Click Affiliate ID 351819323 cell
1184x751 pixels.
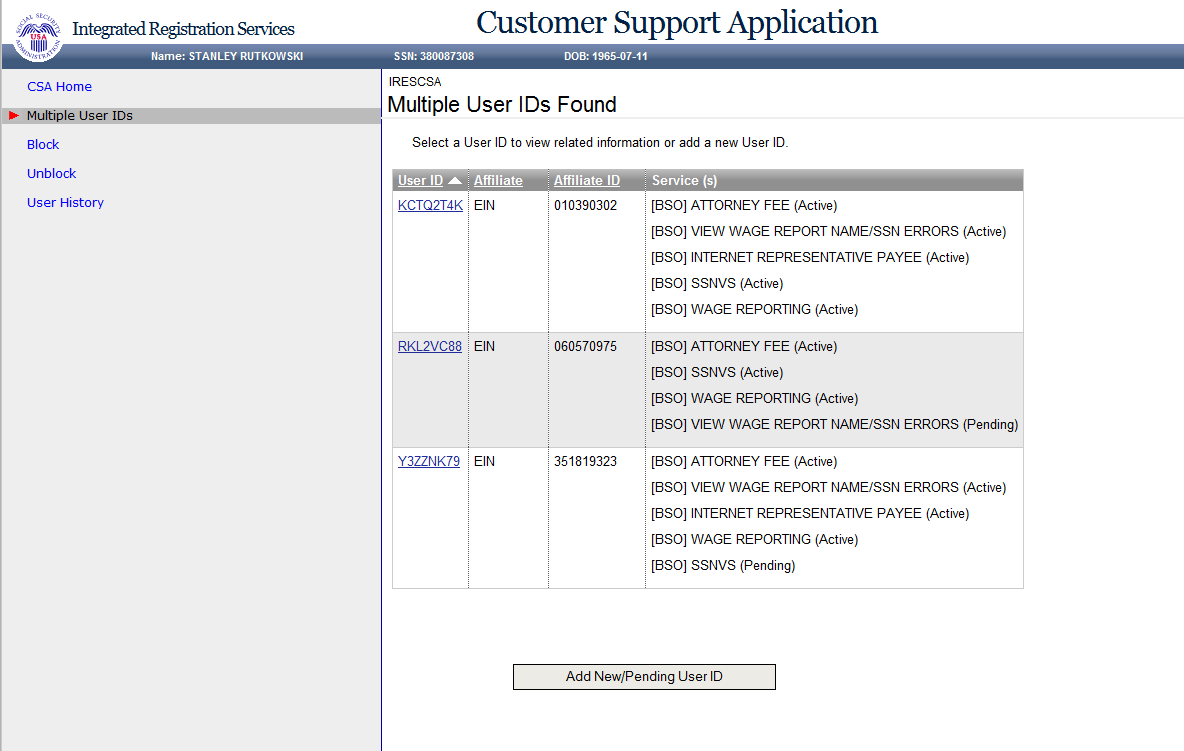pyautogui.click(x=585, y=462)
